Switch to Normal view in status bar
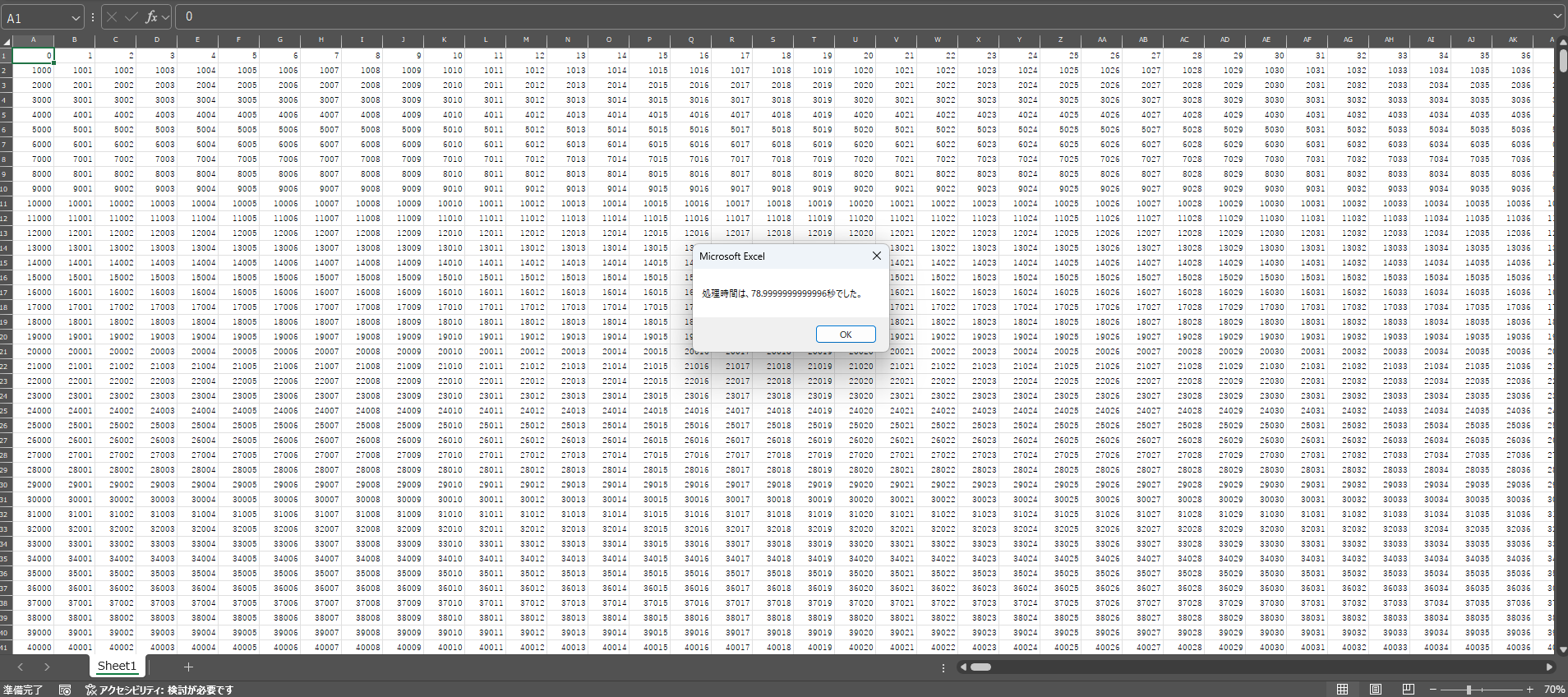 pos(1342,690)
